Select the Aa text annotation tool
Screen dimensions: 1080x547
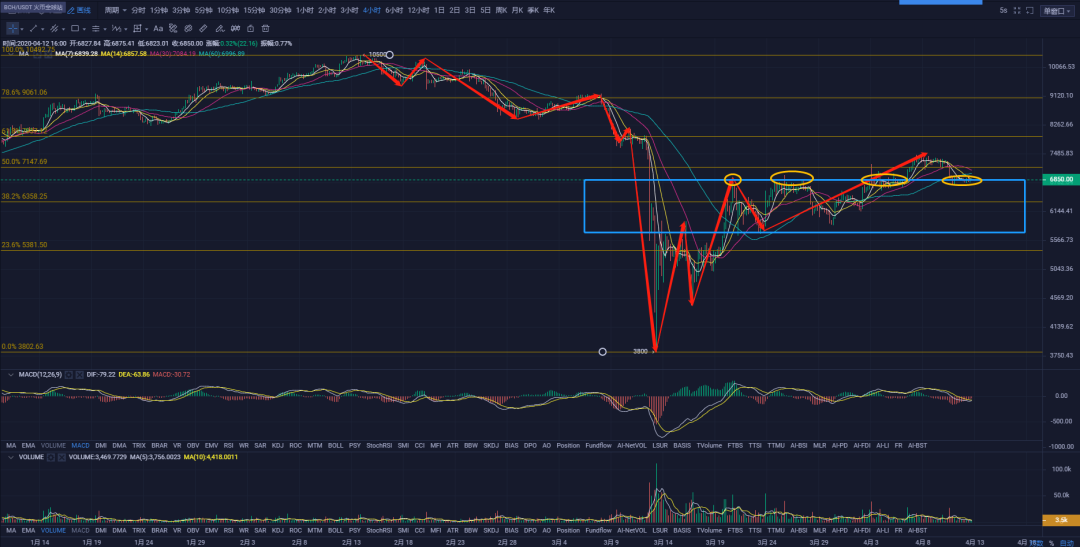pyautogui.click(x=157, y=30)
